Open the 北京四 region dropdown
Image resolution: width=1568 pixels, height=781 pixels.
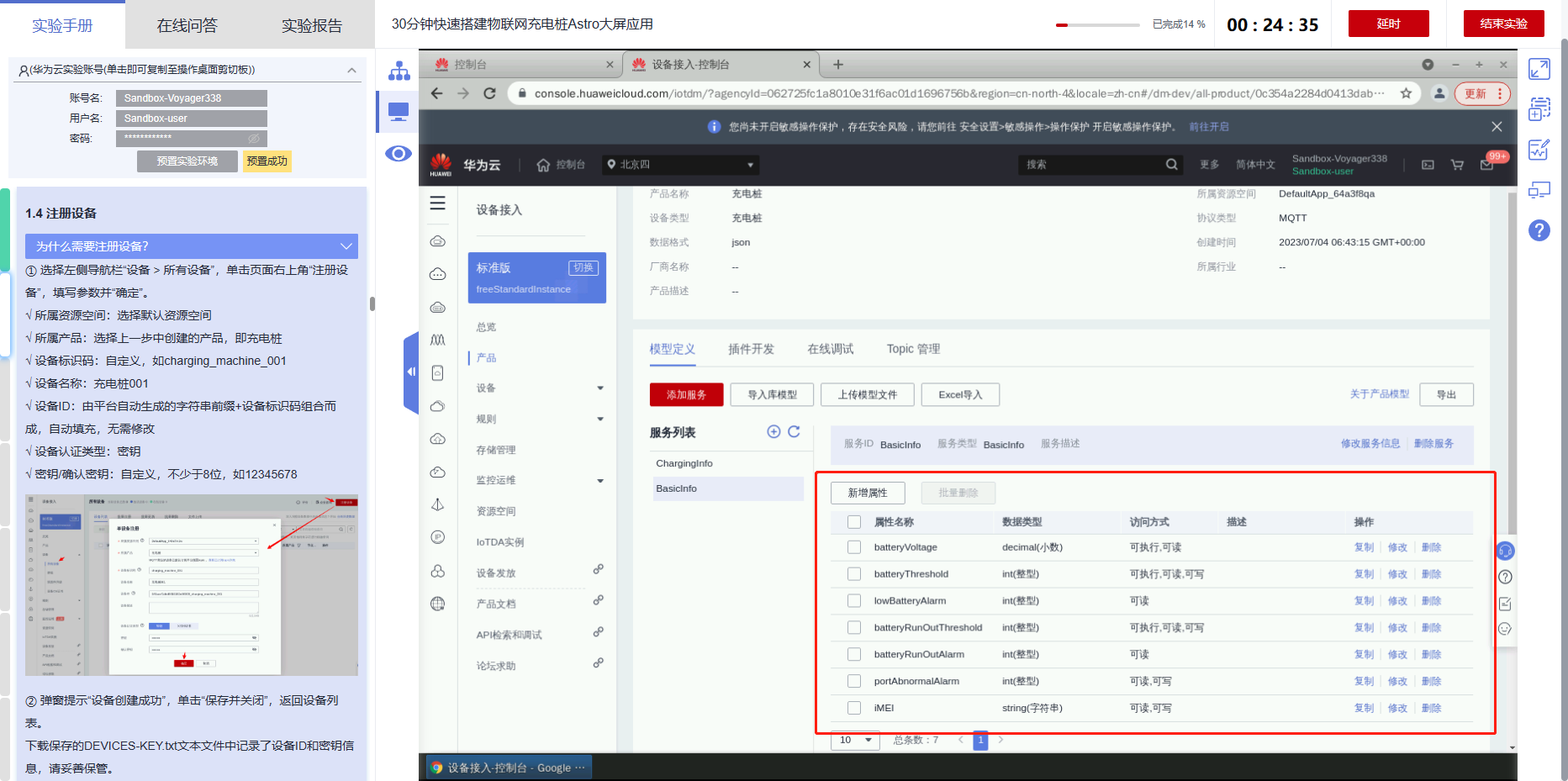[x=680, y=165]
